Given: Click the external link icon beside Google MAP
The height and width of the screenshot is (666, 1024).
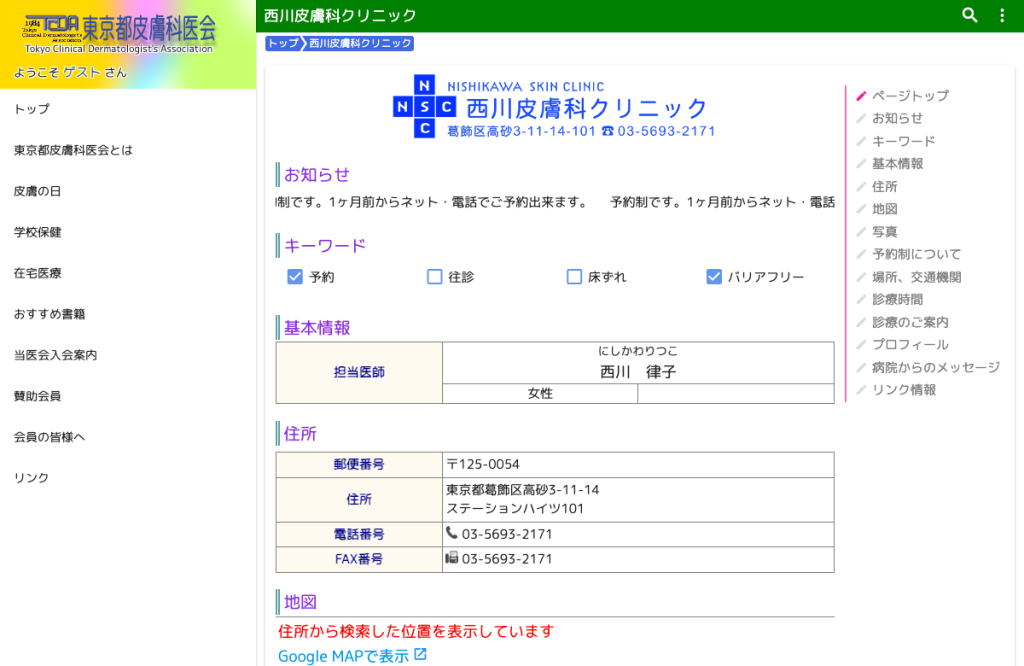Looking at the screenshot, I should [x=421, y=654].
